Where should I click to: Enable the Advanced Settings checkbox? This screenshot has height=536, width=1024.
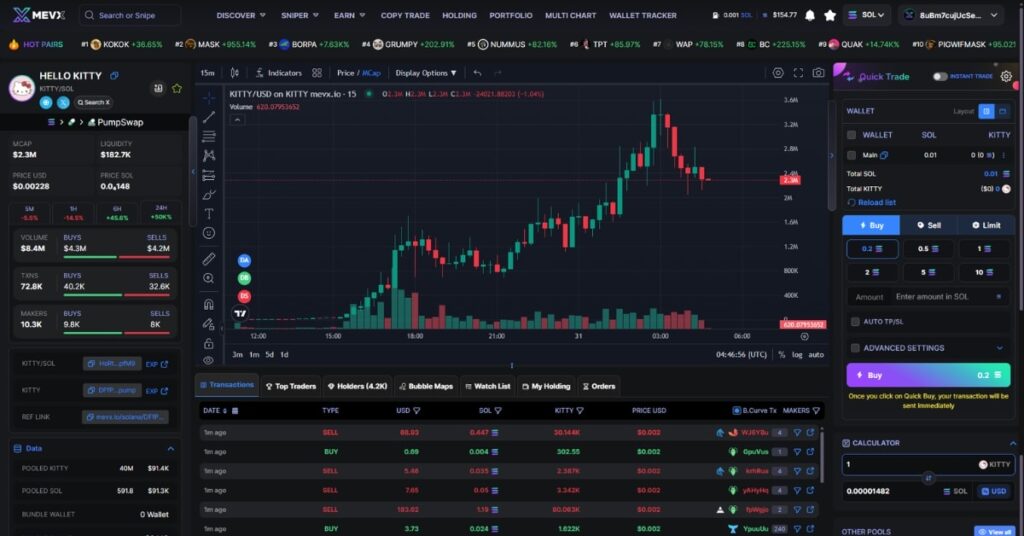[x=855, y=348]
